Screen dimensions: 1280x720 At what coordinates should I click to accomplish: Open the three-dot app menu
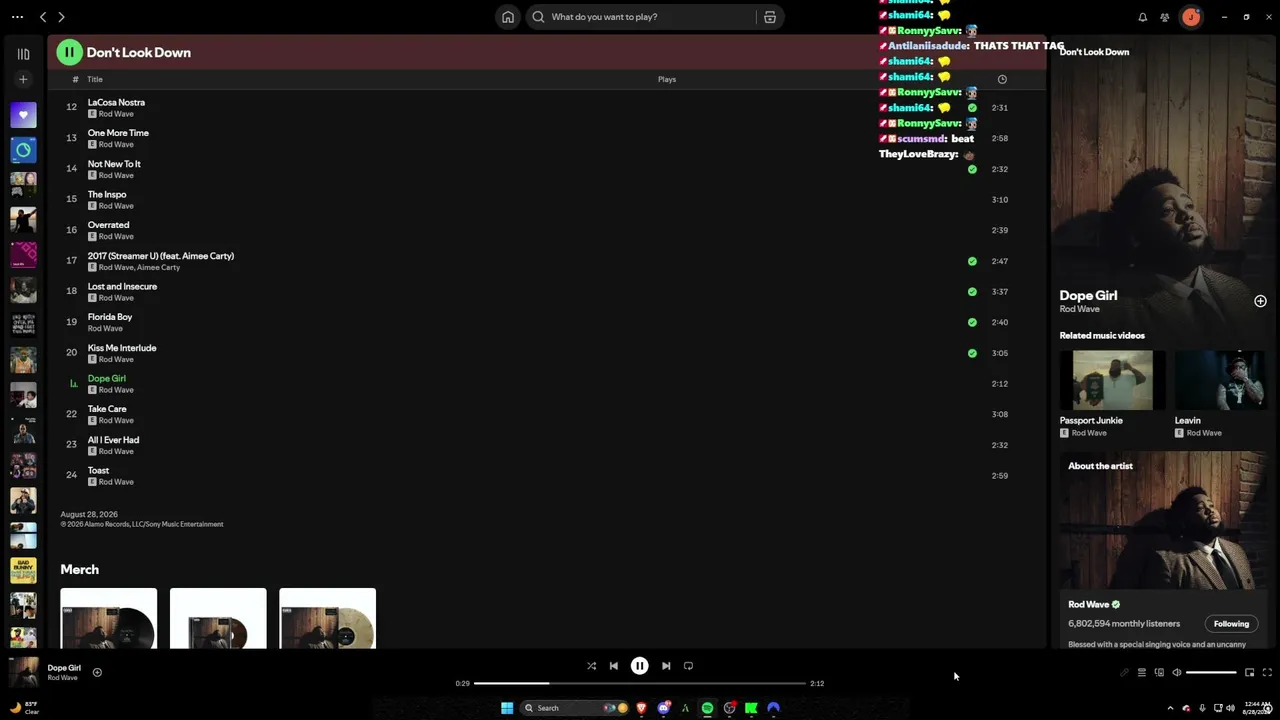(17, 17)
